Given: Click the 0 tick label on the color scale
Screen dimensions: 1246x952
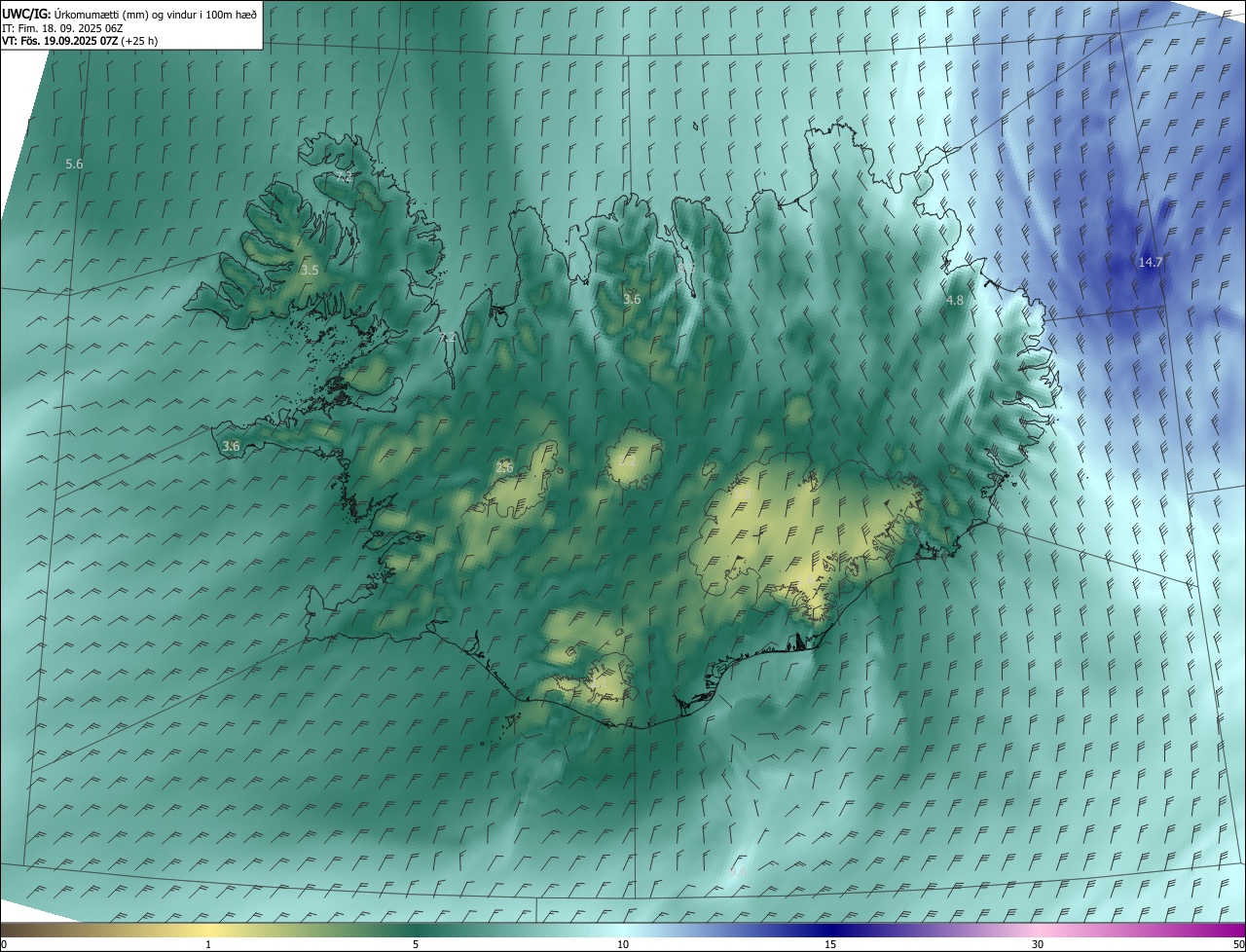Looking at the screenshot, I should [x=4, y=945].
